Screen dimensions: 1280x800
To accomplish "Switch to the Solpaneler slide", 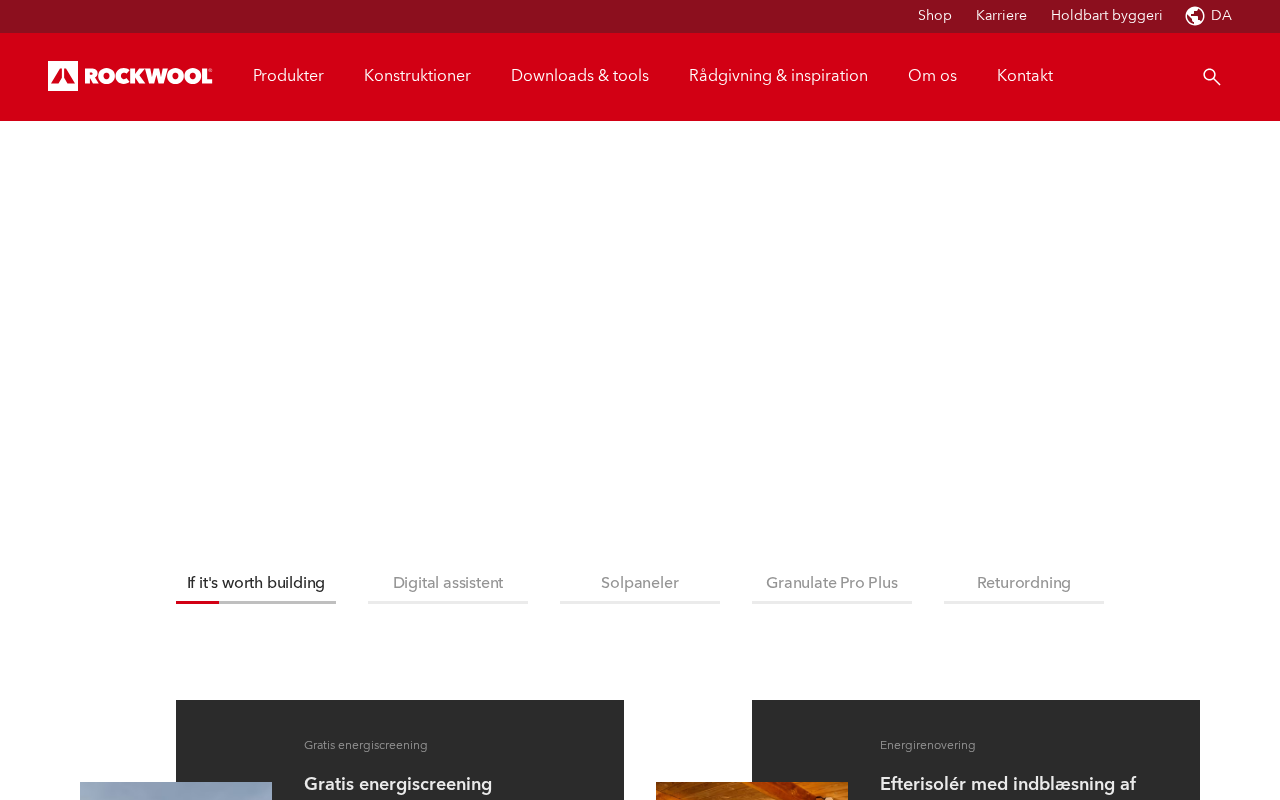I will pos(640,584).
